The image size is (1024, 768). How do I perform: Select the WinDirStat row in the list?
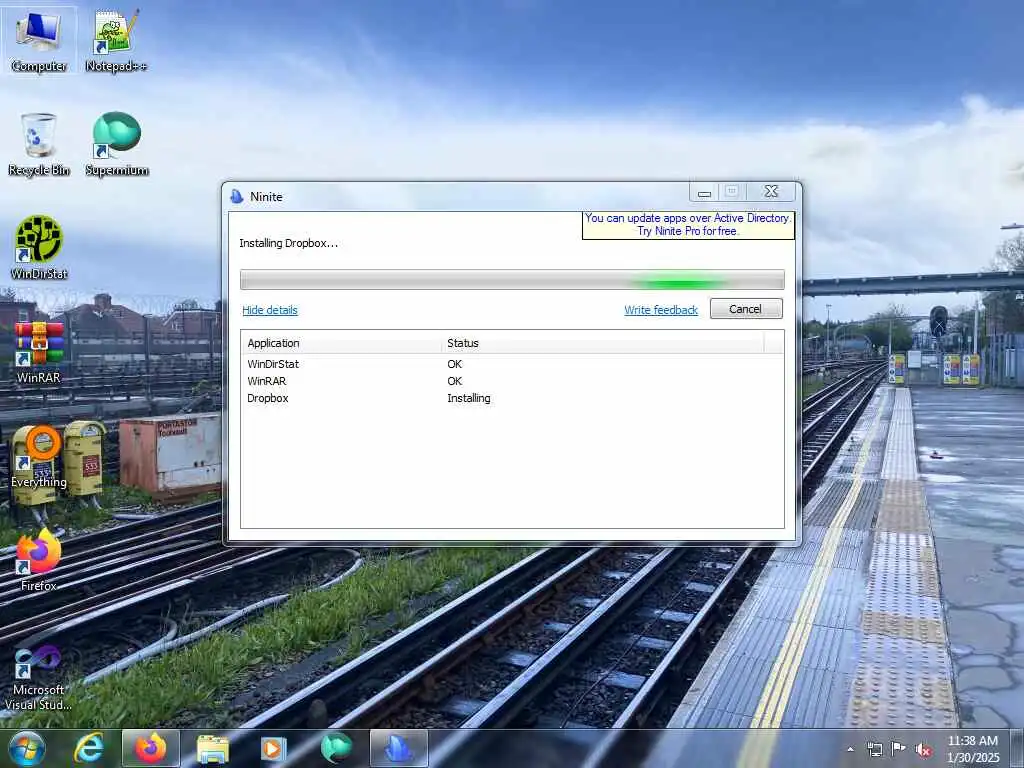click(x=512, y=364)
